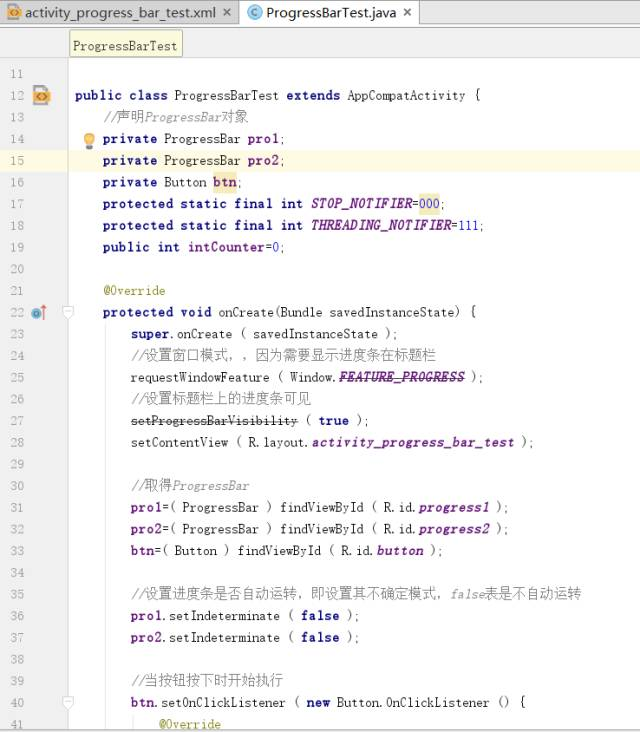Close the activity_progress_bar_test.xml tab
This screenshot has width=640, height=732.
point(227,13)
